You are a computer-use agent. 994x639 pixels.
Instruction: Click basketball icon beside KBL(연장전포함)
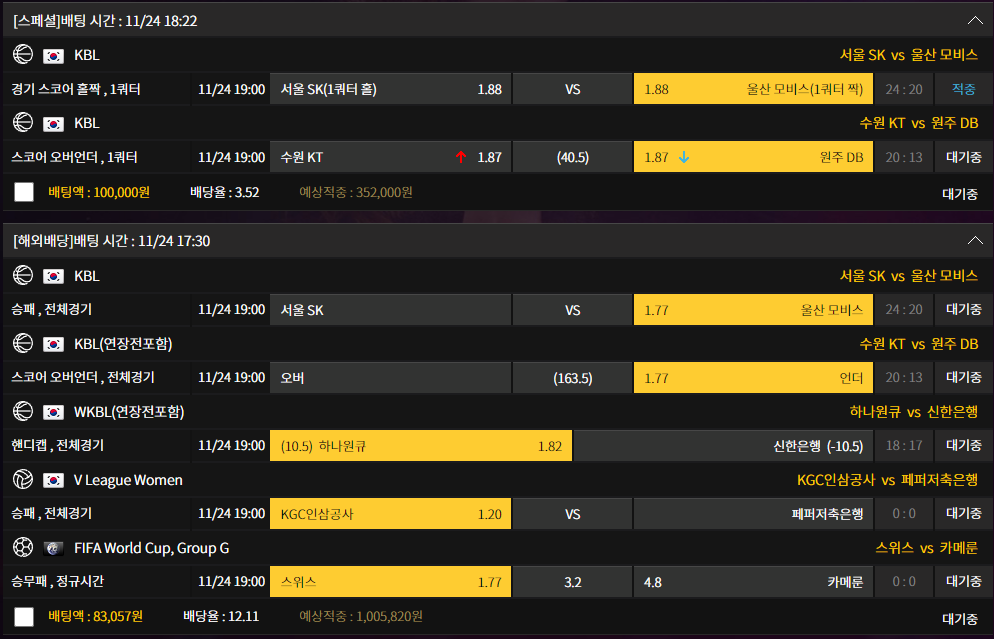coord(23,343)
